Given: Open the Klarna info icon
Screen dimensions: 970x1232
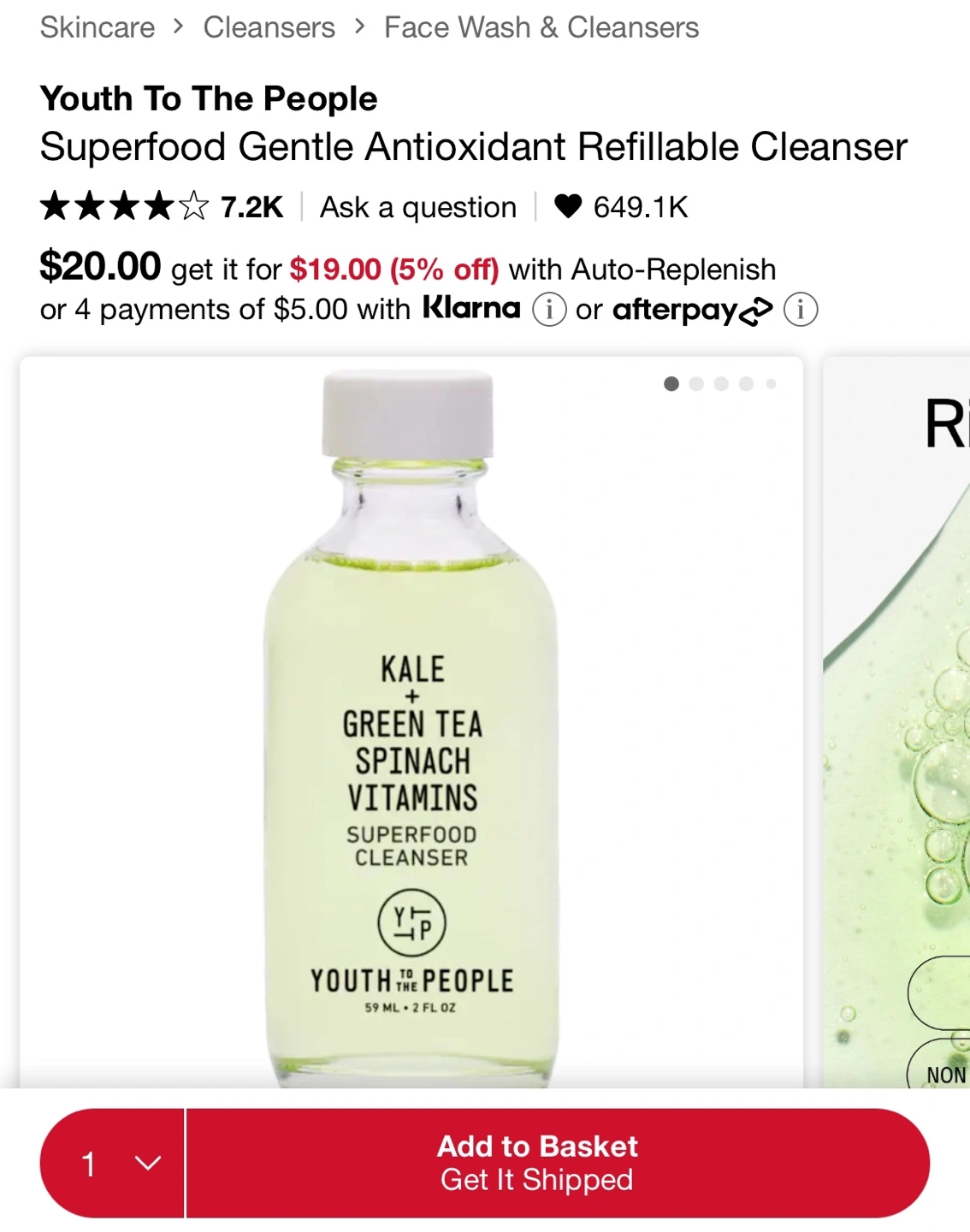Looking at the screenshot, I should coord(549,310).
